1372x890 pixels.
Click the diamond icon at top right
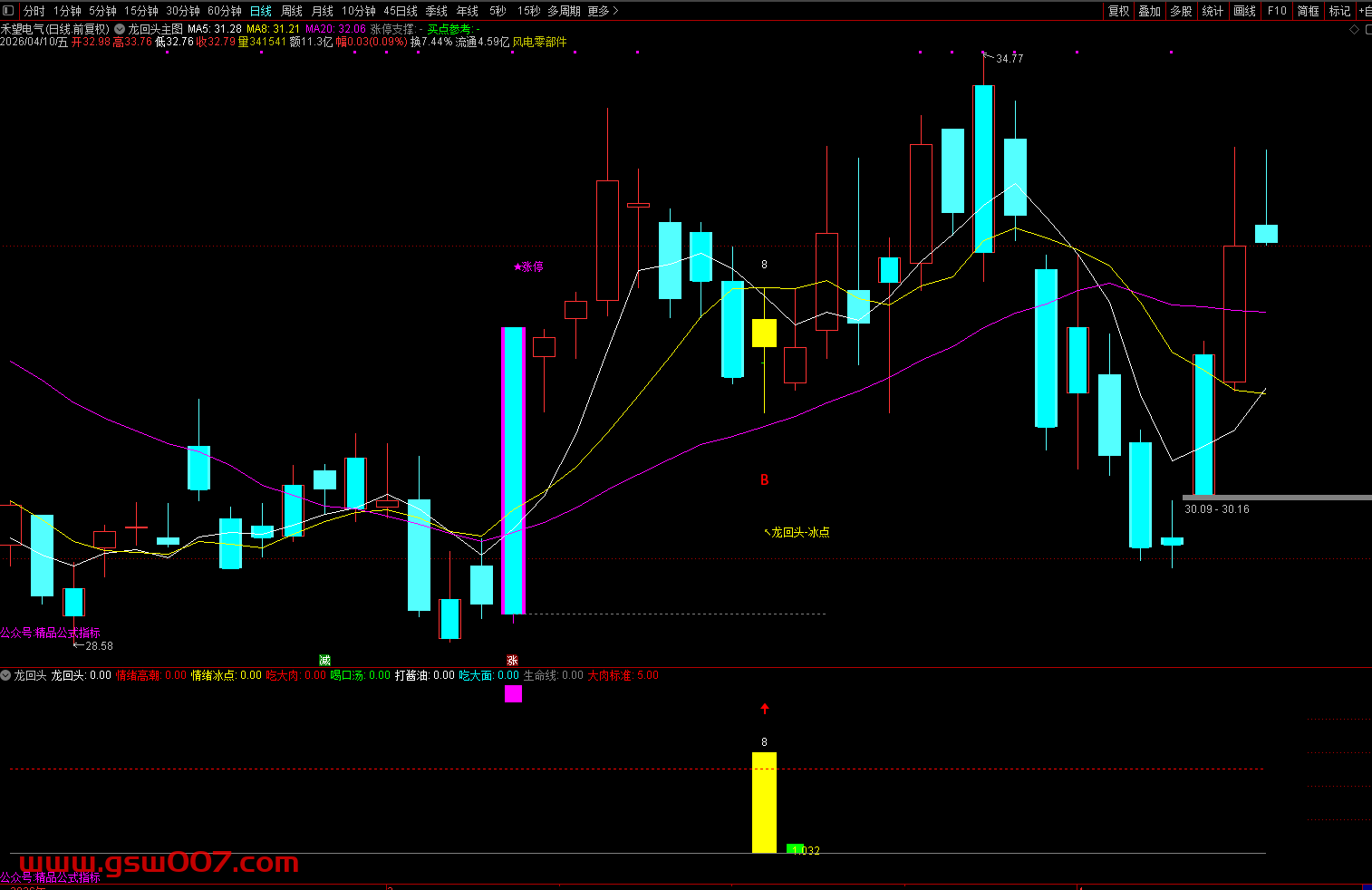[x=1355, y=29]
